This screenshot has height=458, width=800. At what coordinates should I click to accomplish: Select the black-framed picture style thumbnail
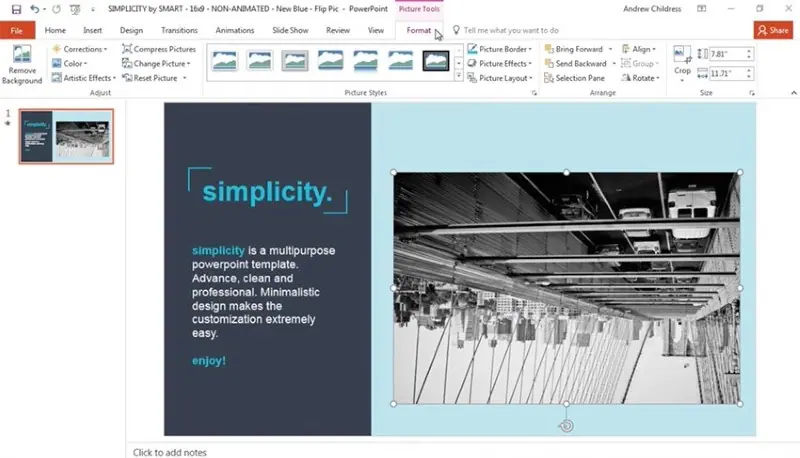[436, 61]
